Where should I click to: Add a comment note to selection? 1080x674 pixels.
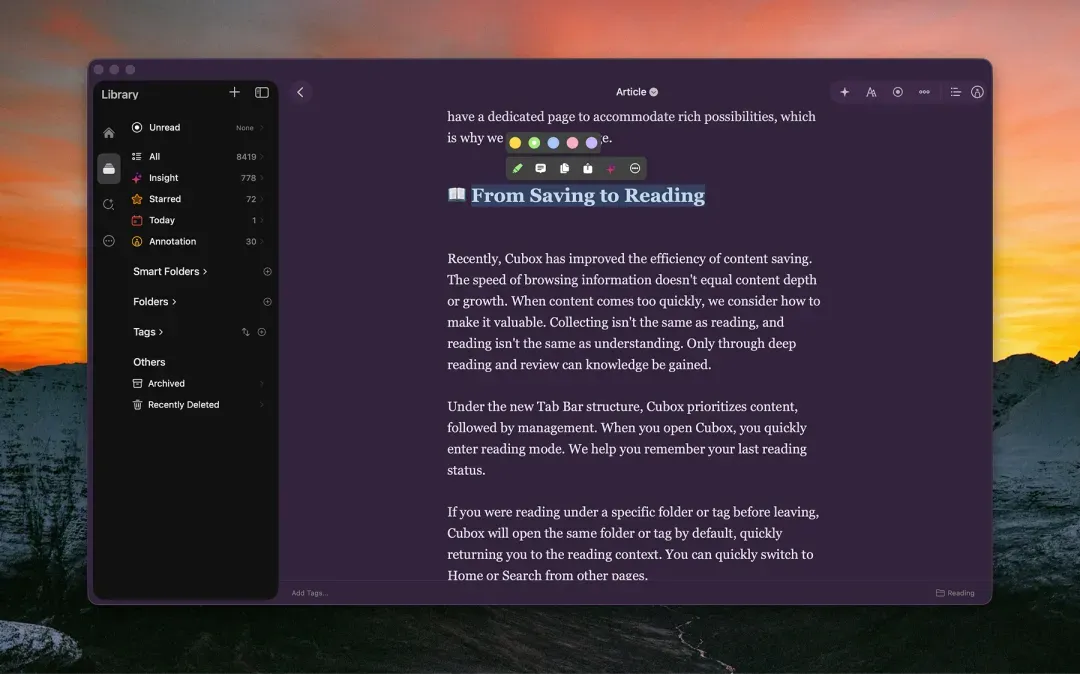point(541,169)
